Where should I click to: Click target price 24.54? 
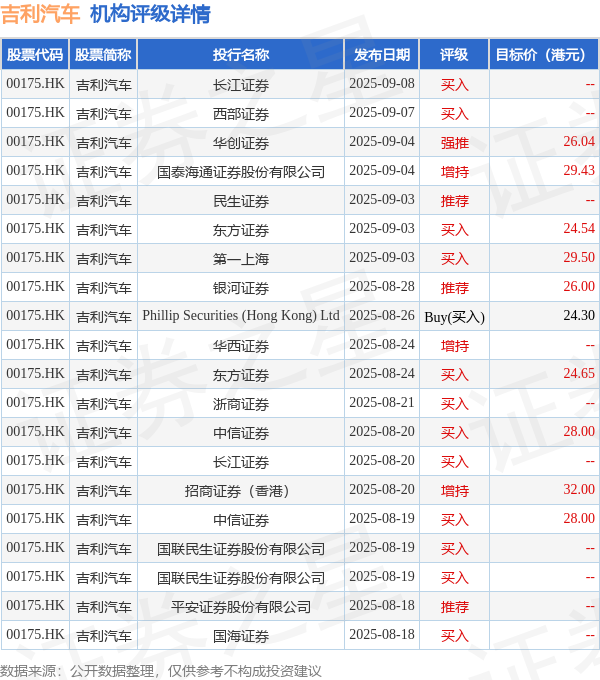coord(579,229)
